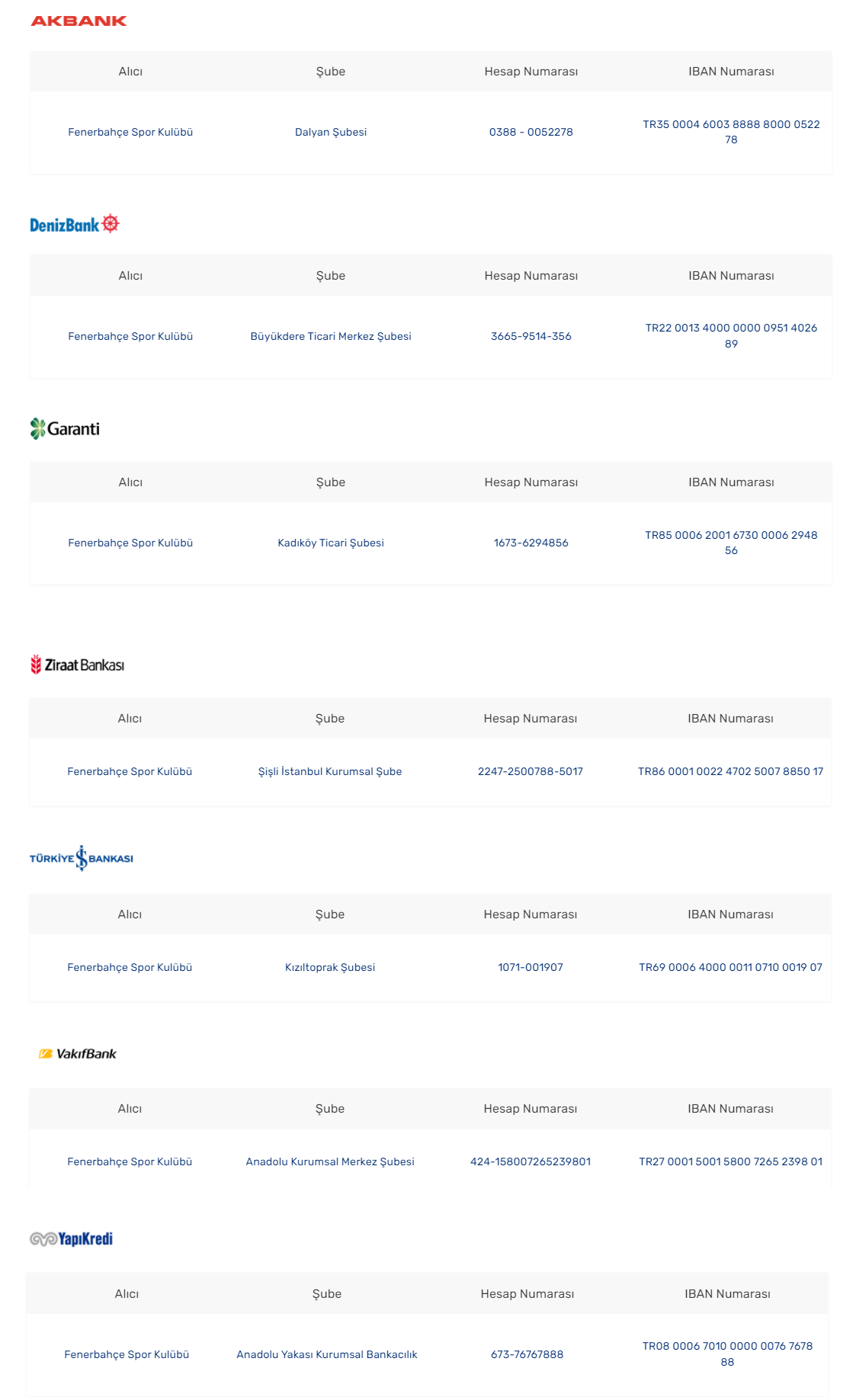Select DenizBank account number 3665-9514-356
The width and height of the screenshot is (853, 1400).
531,336
